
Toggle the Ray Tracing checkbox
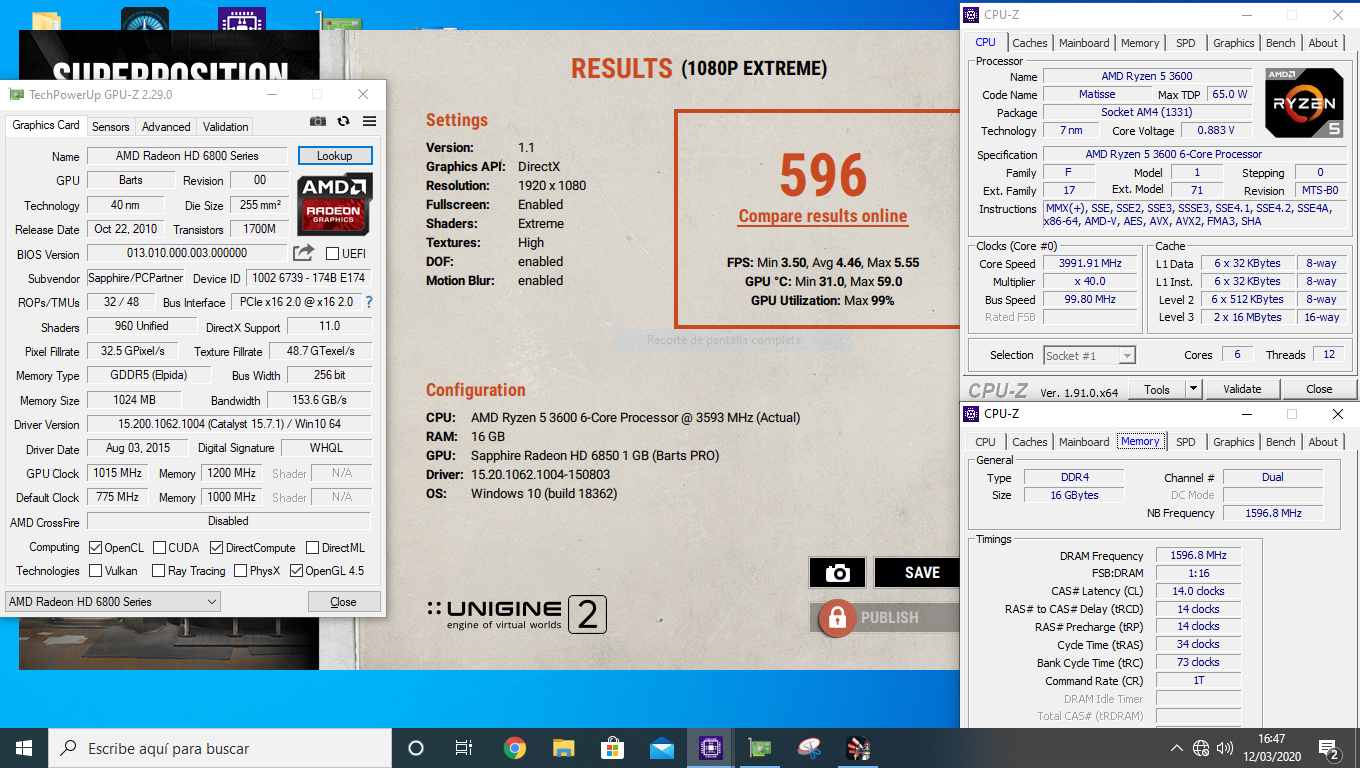click(159, 571)
